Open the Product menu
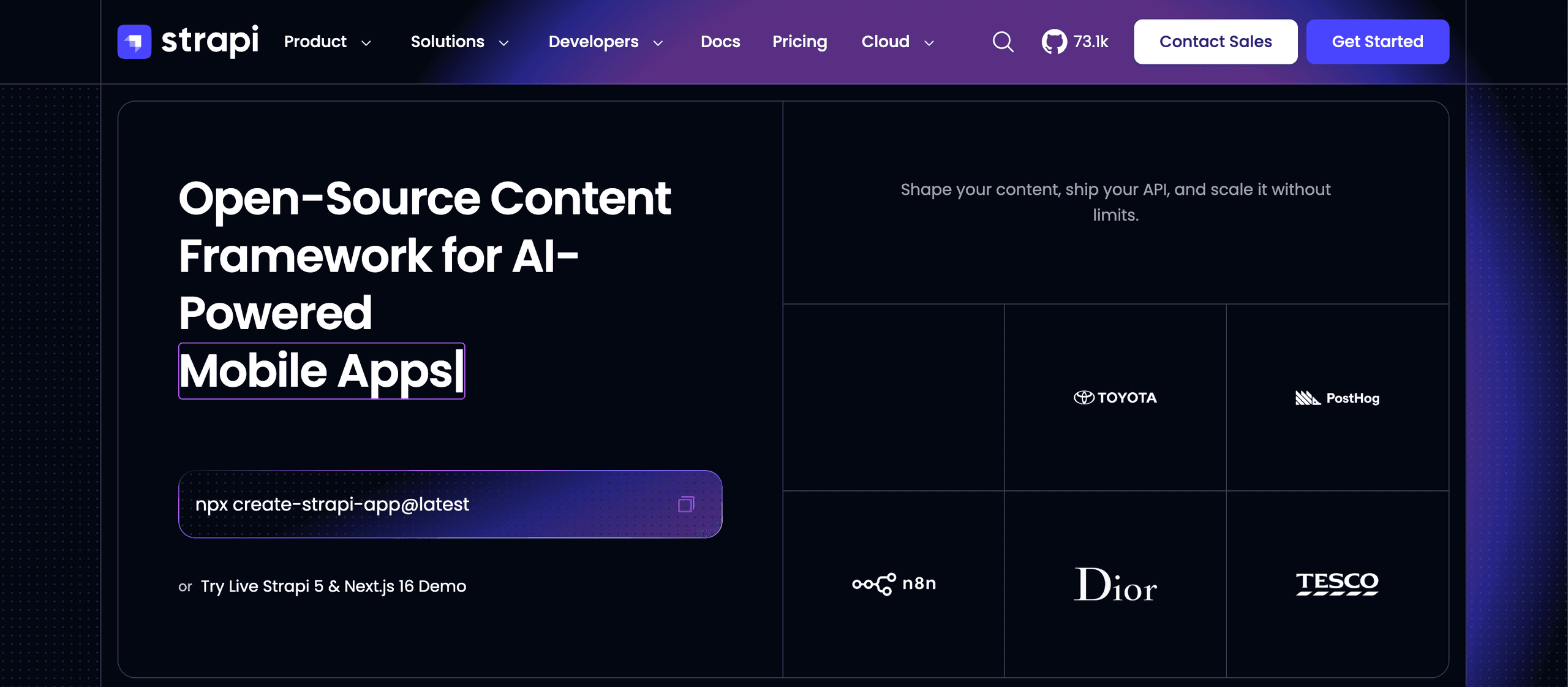The width and height of the screenshot is (1568, 687). (x=315, y=42)
